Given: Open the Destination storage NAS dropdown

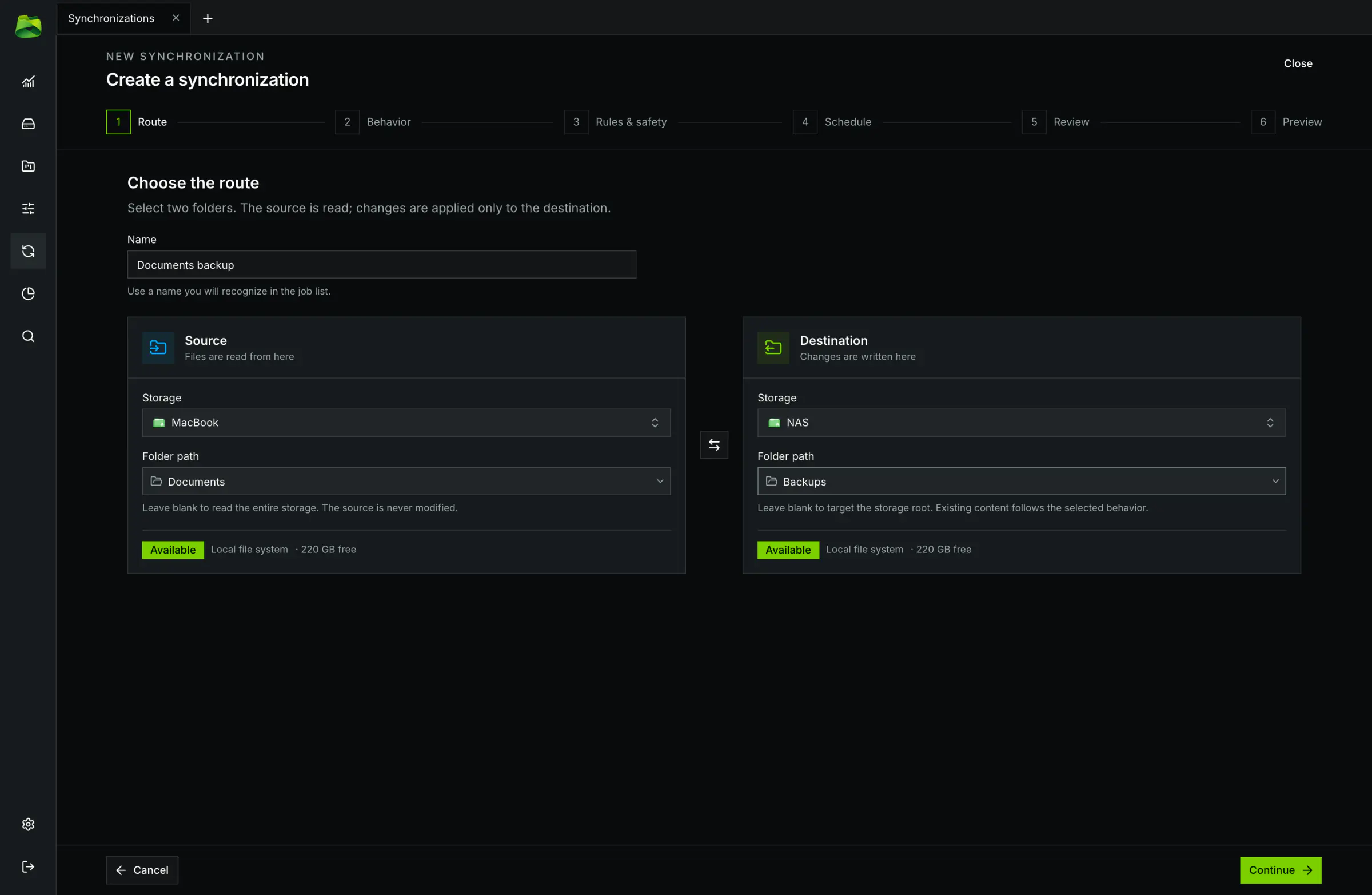Looking at the screenshot, I should (x=1022, y=423).
